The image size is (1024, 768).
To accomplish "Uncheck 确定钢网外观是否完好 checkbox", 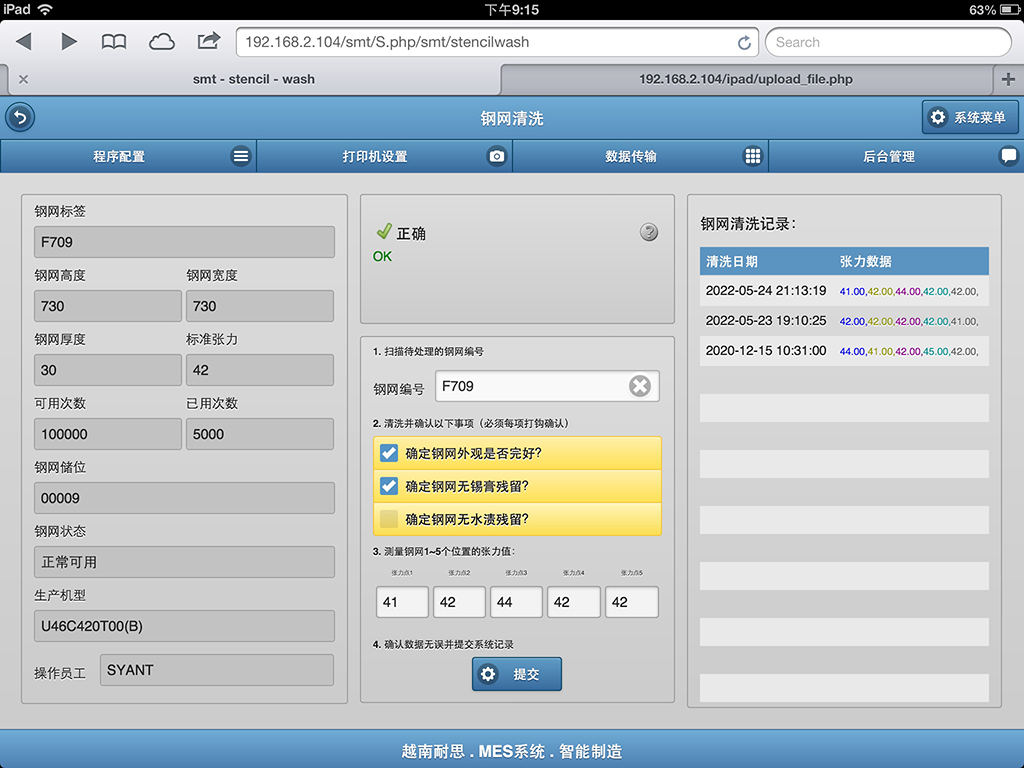I will coord(389,453).
